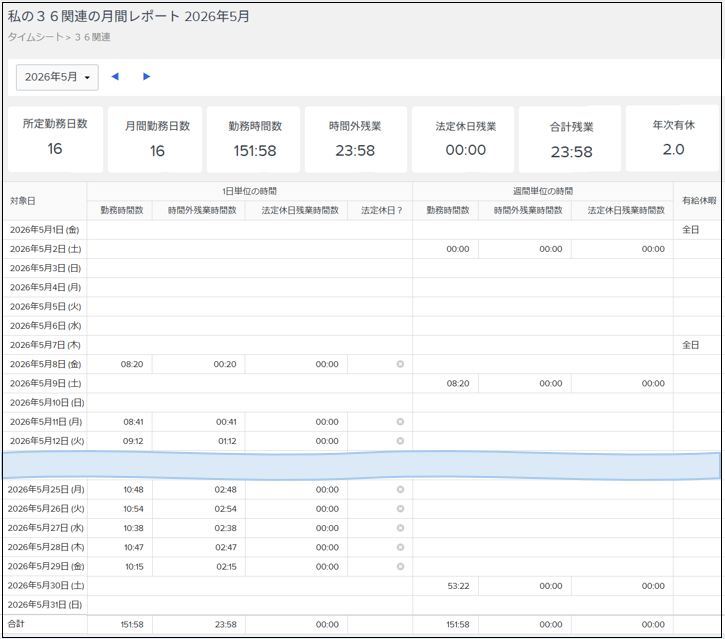The height and width of the screenshot is (639, 725).
Task: Select the 時間外残業 23:58 summary card
Action: (356, 139)
